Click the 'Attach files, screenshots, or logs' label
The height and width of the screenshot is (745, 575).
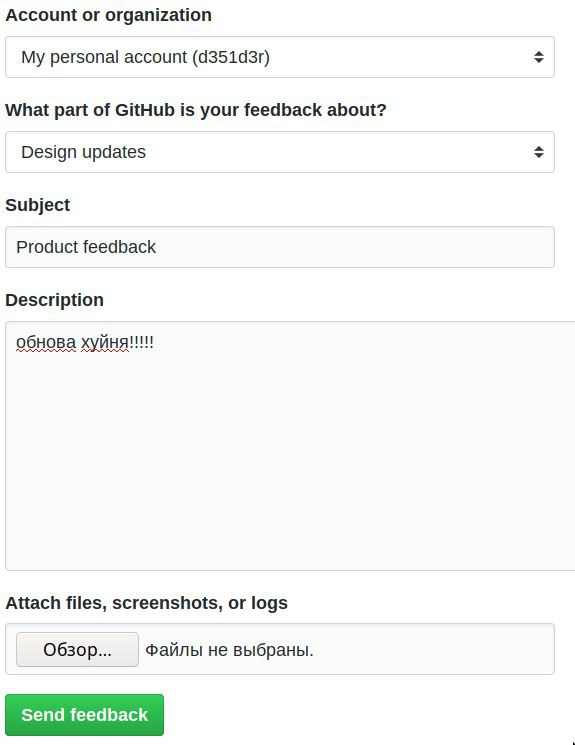146,602
